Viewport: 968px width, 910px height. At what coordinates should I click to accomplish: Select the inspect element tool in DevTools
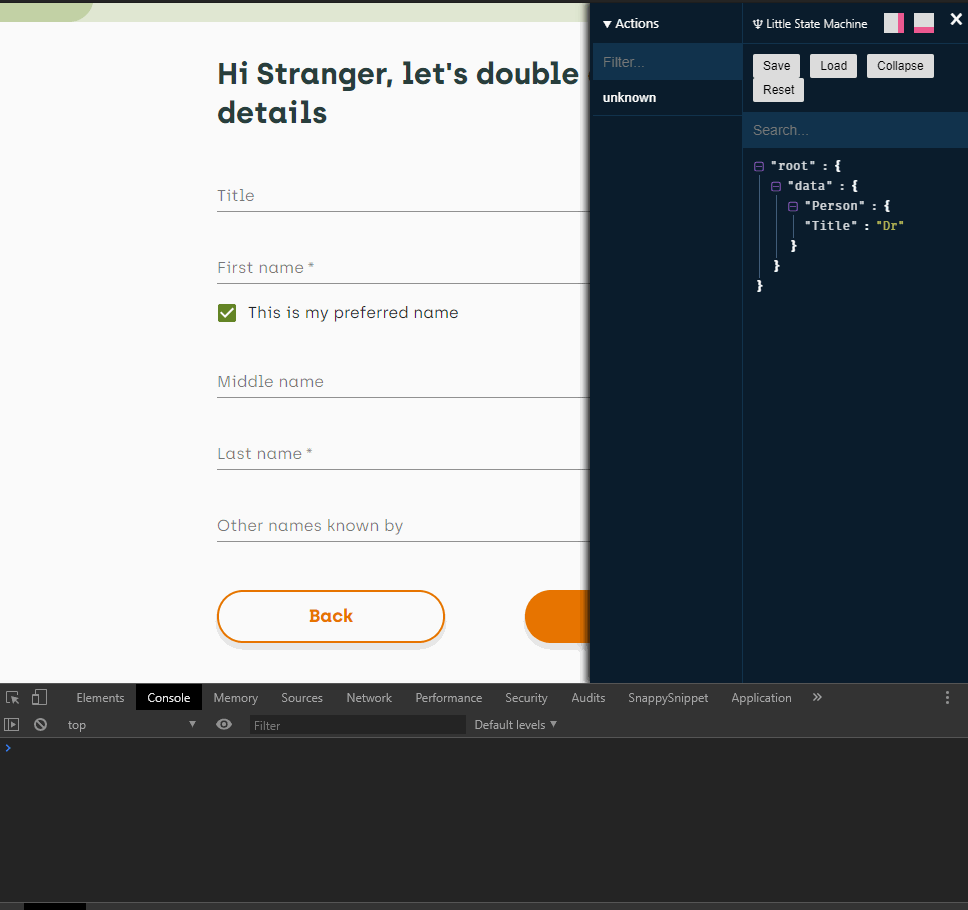coord(12,697)
